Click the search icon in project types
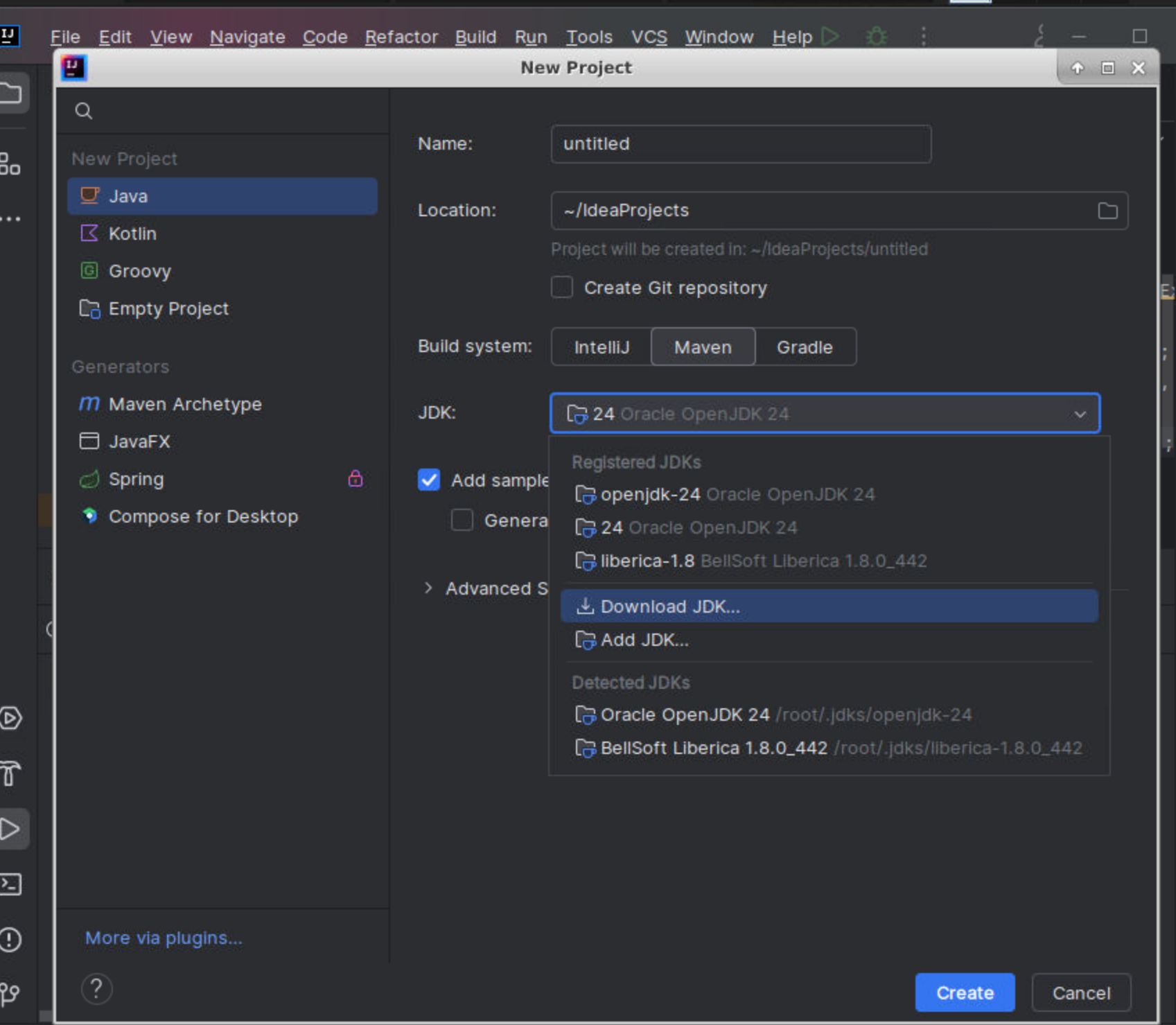Image resolution: width=1176 pixels, height=1025 pixels. pyautogui.click(x=84, y=111)
